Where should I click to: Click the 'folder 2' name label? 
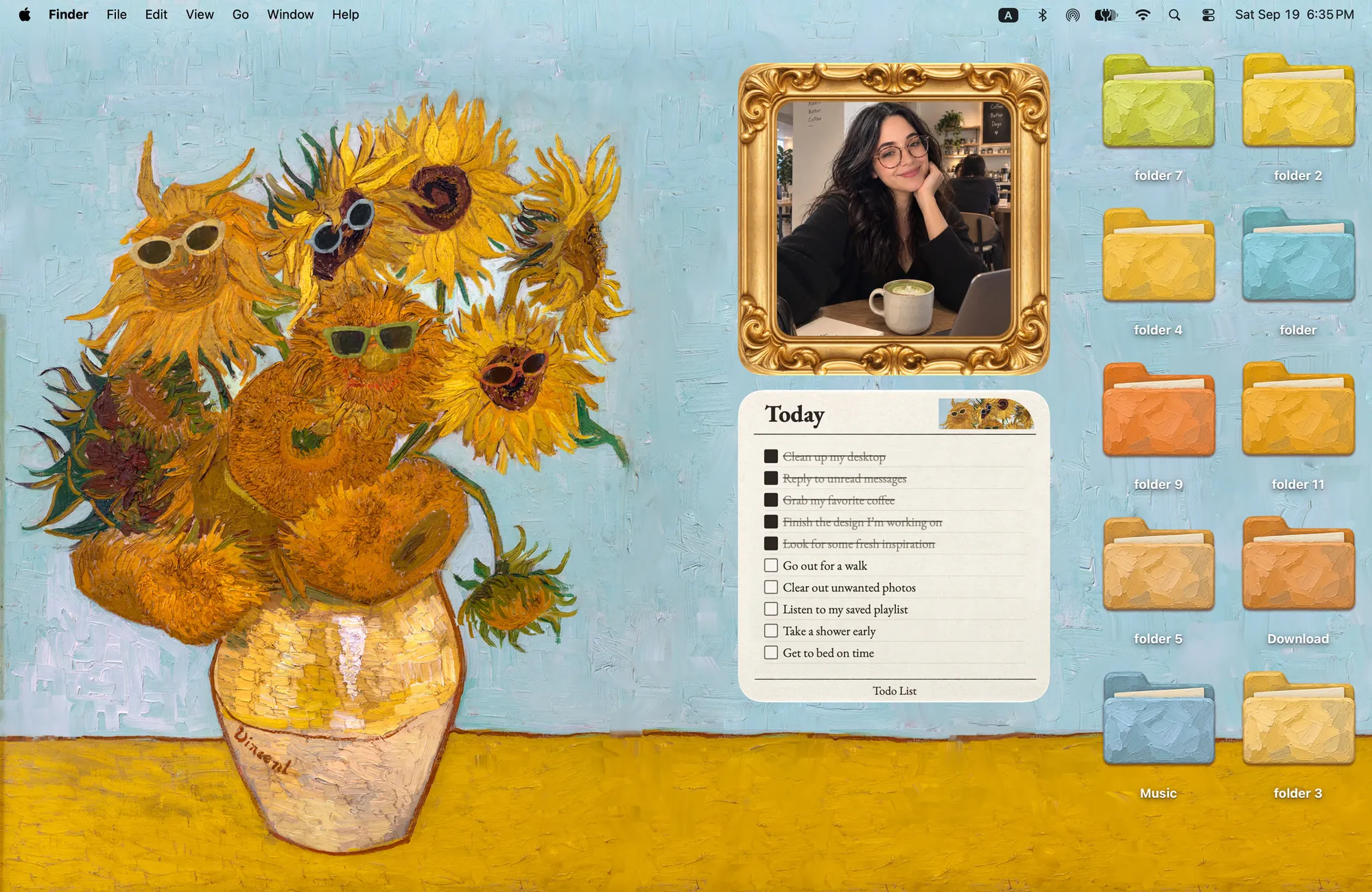(x=1298, y=176)
